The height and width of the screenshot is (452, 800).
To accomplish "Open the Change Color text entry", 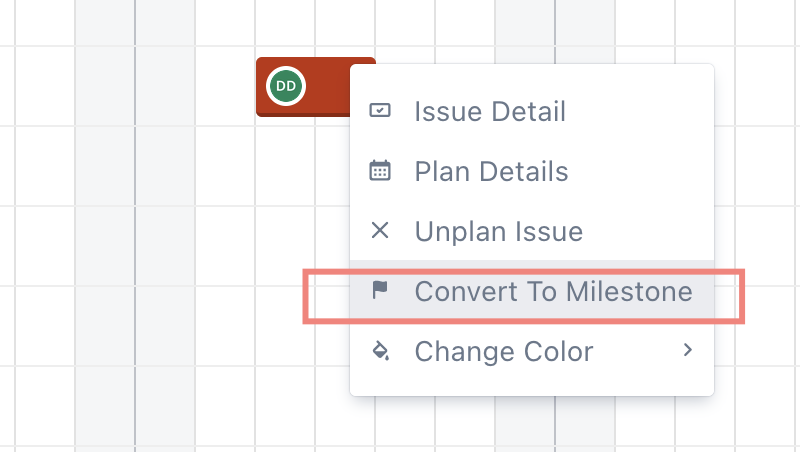I will (x=504, y=351).
